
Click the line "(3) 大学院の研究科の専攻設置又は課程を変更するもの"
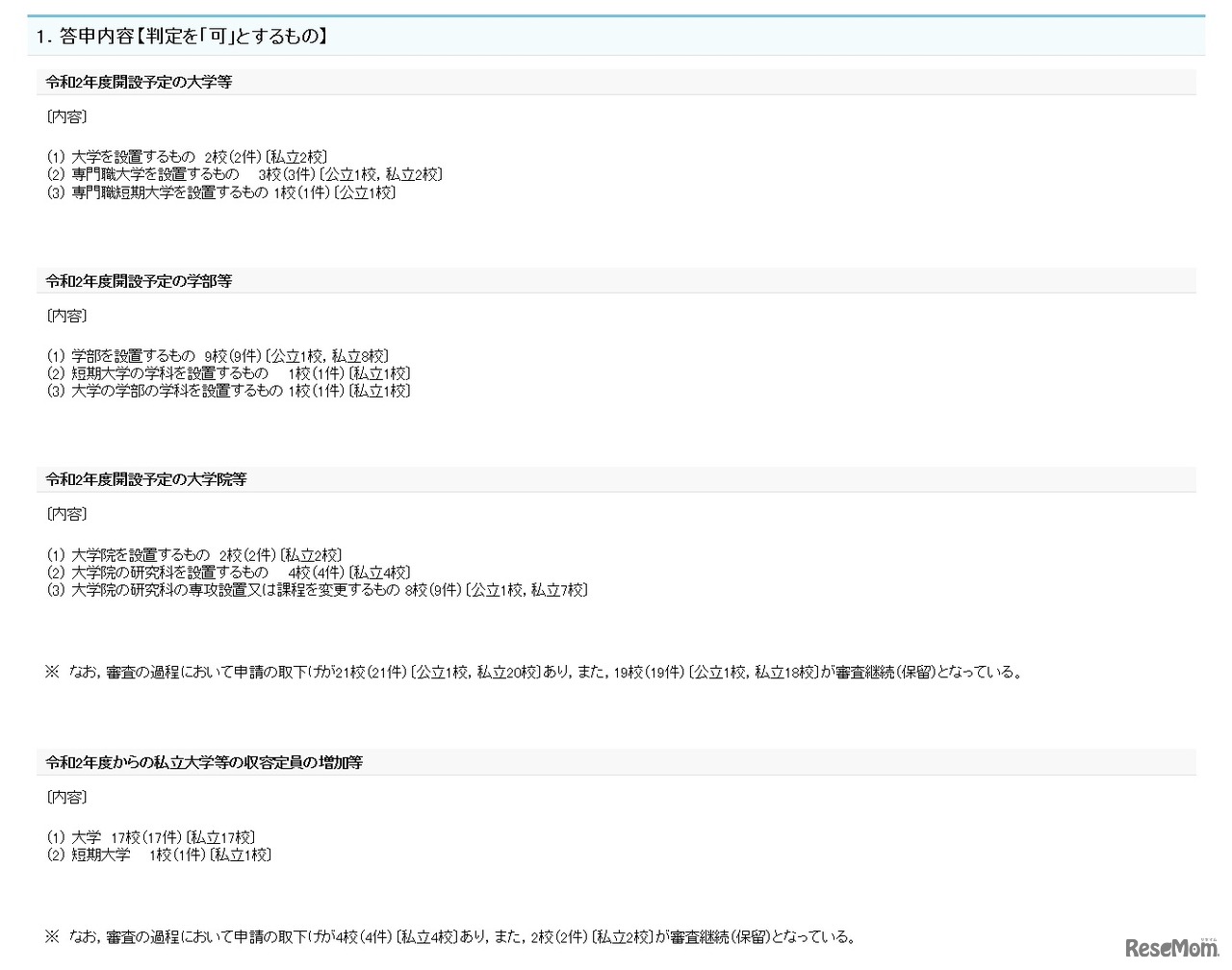click(317, 590)
